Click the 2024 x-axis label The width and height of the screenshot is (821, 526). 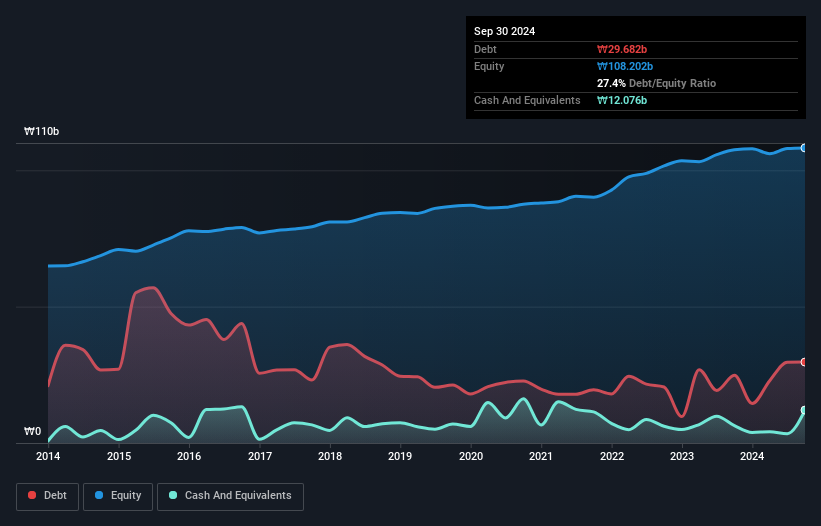coord(752,456)
